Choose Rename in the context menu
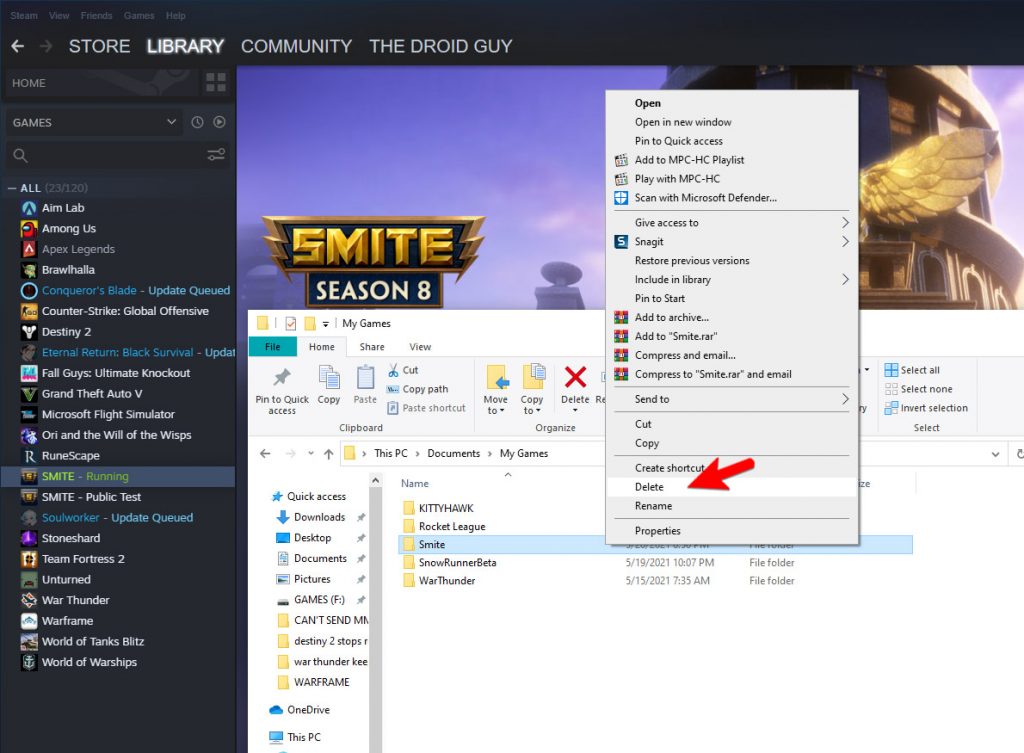1024x753 pixels. [x=731, y=506]
